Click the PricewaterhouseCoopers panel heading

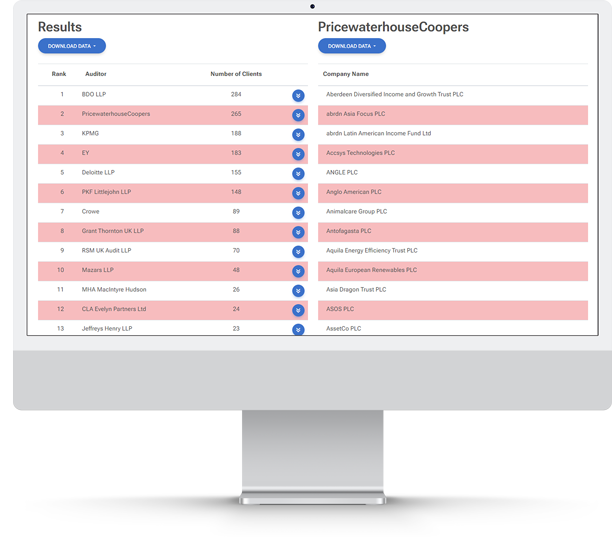[393, 27]
